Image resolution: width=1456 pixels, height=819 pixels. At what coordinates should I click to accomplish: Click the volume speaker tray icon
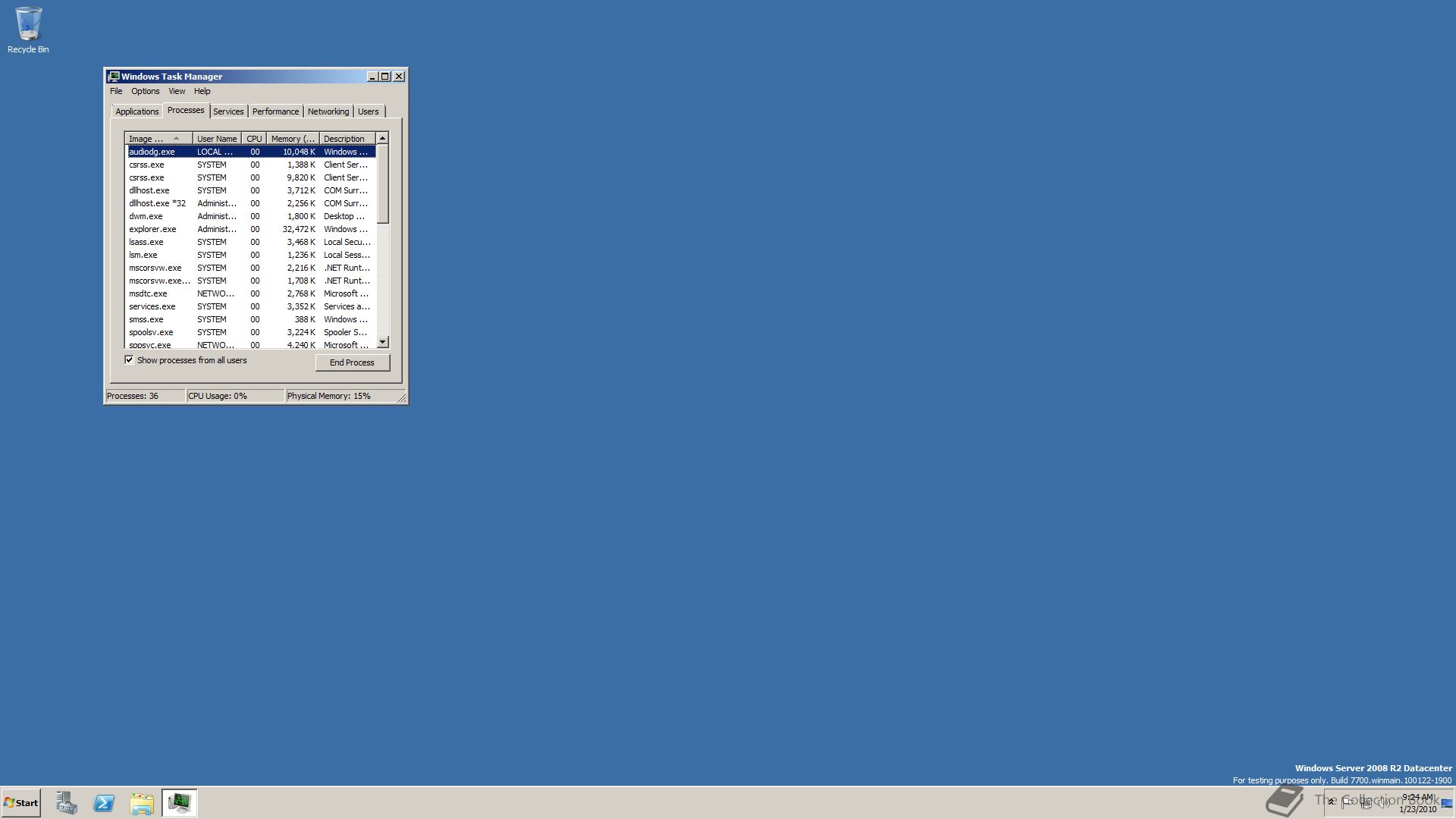[x=1383, y=803]
